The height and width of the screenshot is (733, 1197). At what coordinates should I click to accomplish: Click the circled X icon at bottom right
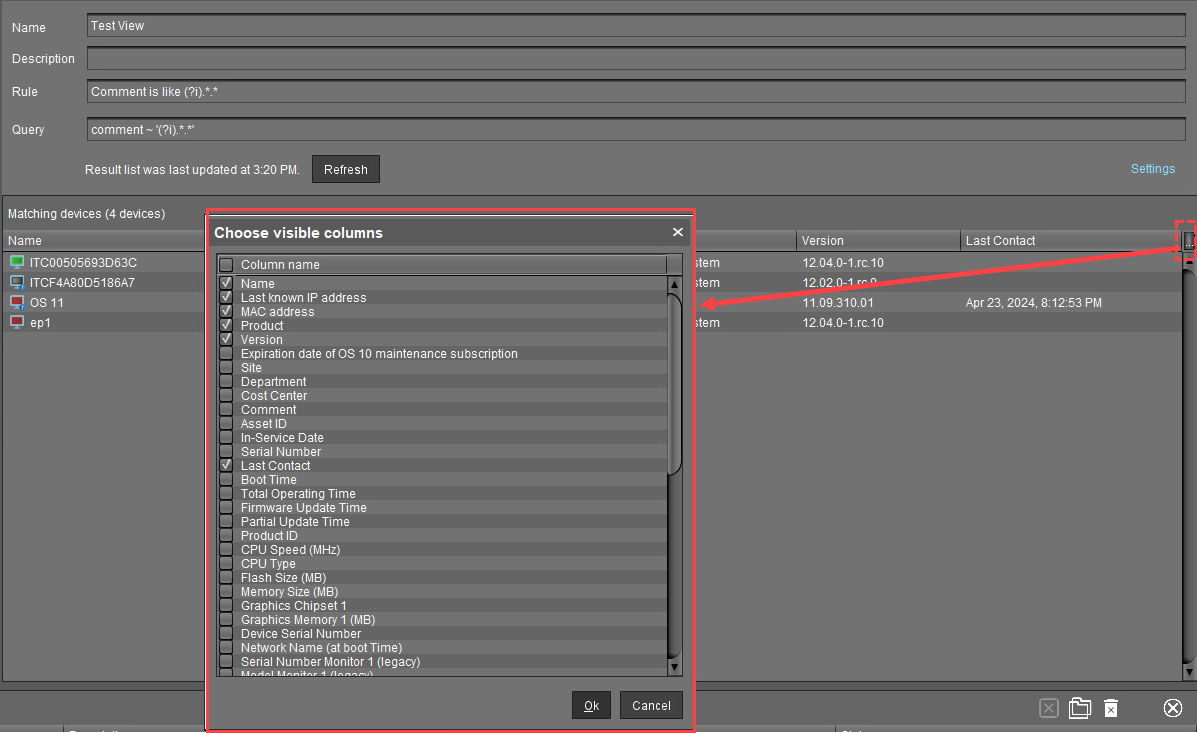click(x=1172, y=708)
